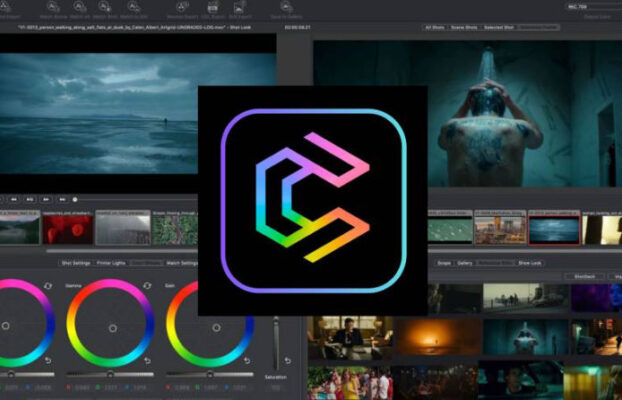Reset the Saturation slider with its undo arrow
The width and height of the screenshot is (622, 400).
[288, 360]
